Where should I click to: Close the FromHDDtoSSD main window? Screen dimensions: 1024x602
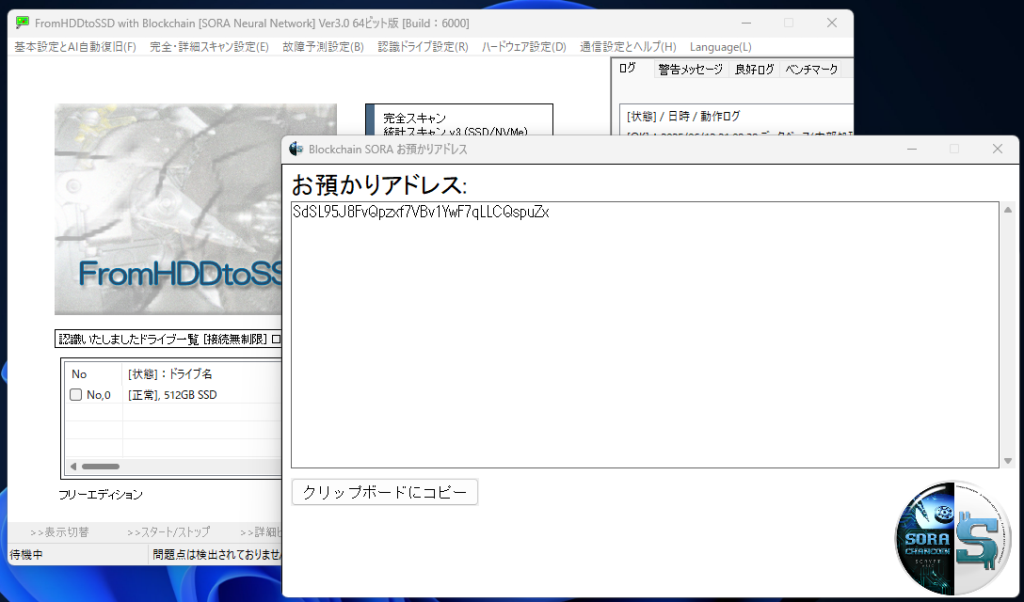point(831,23)
